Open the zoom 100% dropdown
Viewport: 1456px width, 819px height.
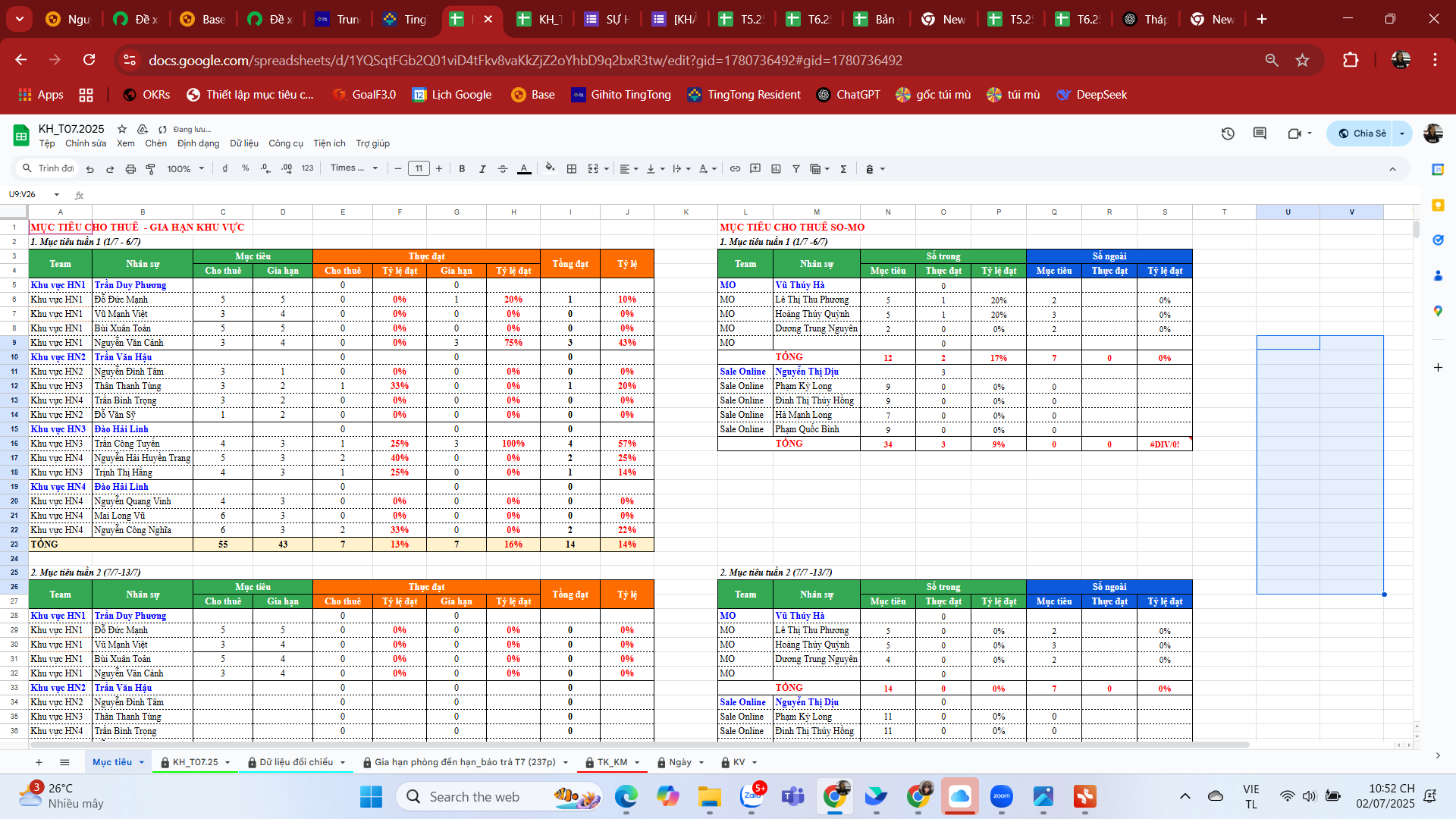186,169
